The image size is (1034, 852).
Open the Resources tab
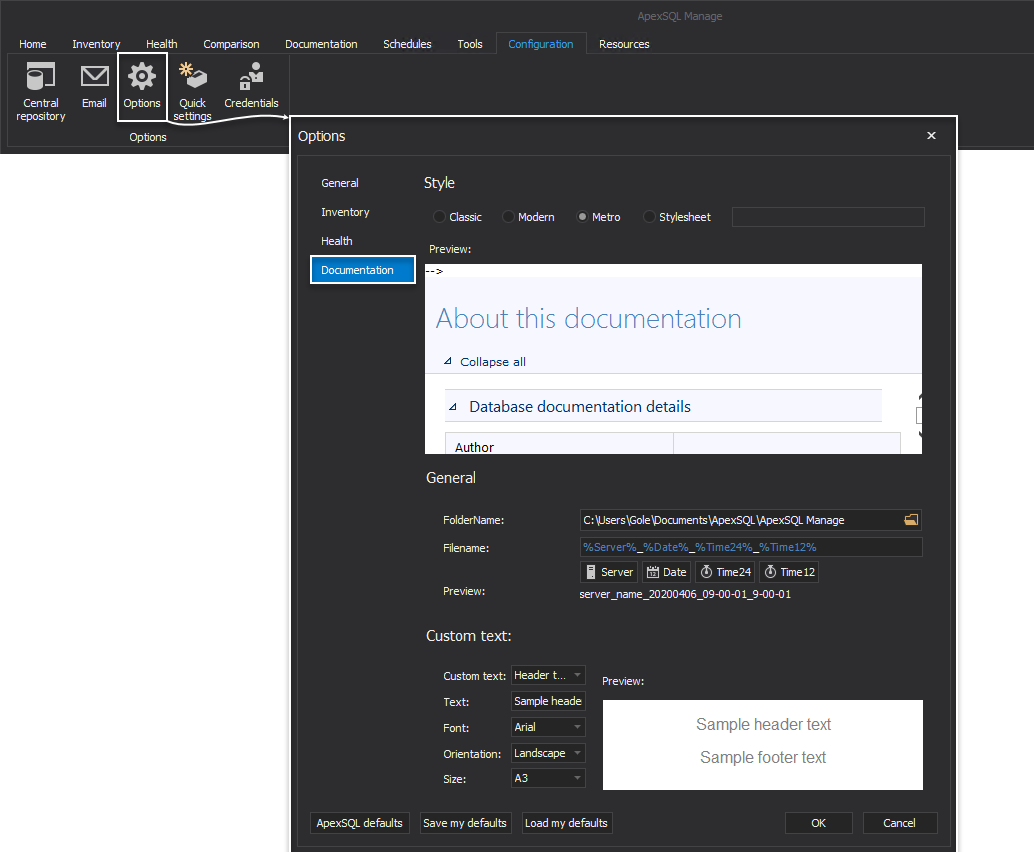coord(624,44)
